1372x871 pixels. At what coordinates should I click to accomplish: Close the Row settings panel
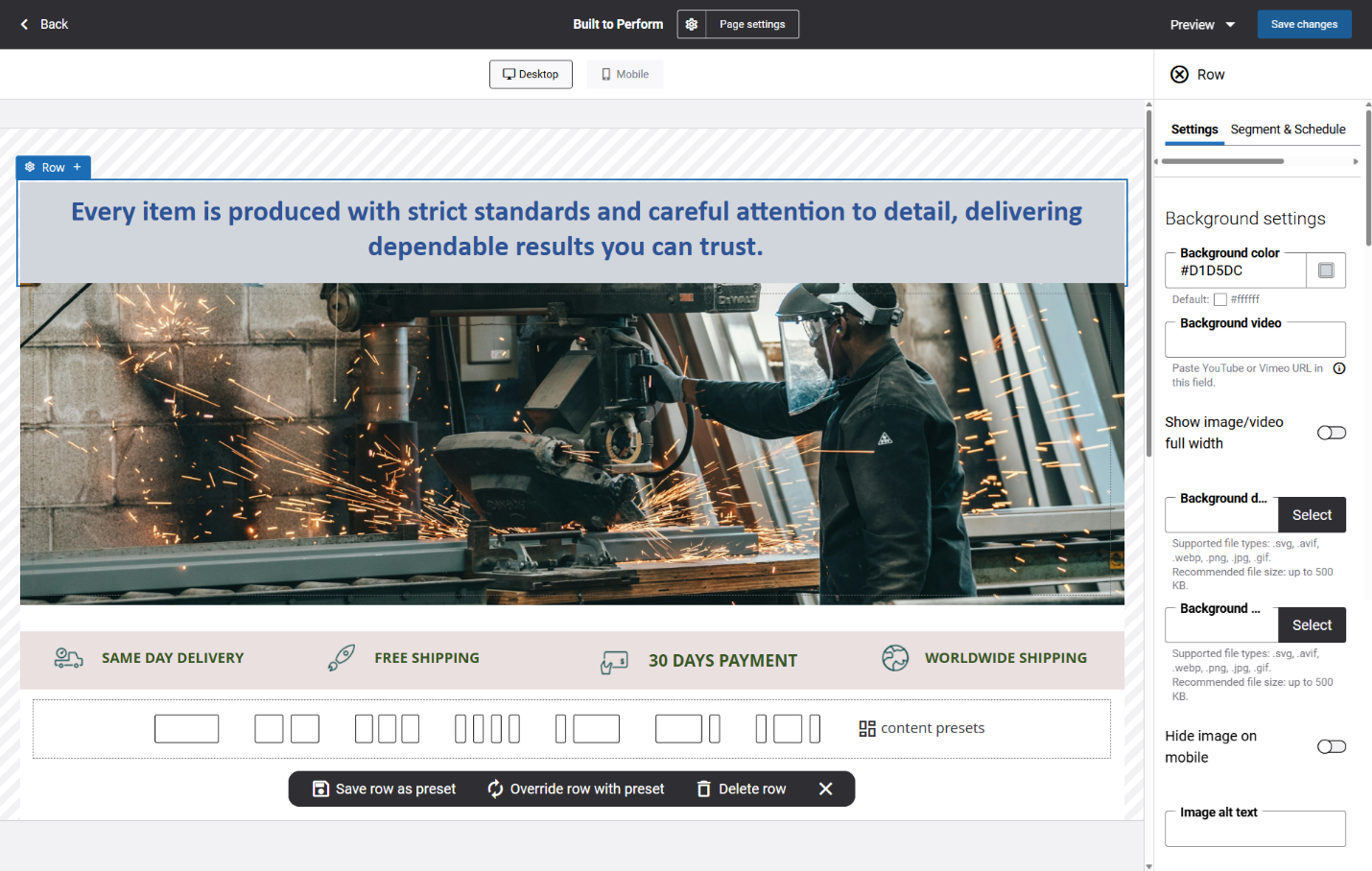pos(1179,75)
